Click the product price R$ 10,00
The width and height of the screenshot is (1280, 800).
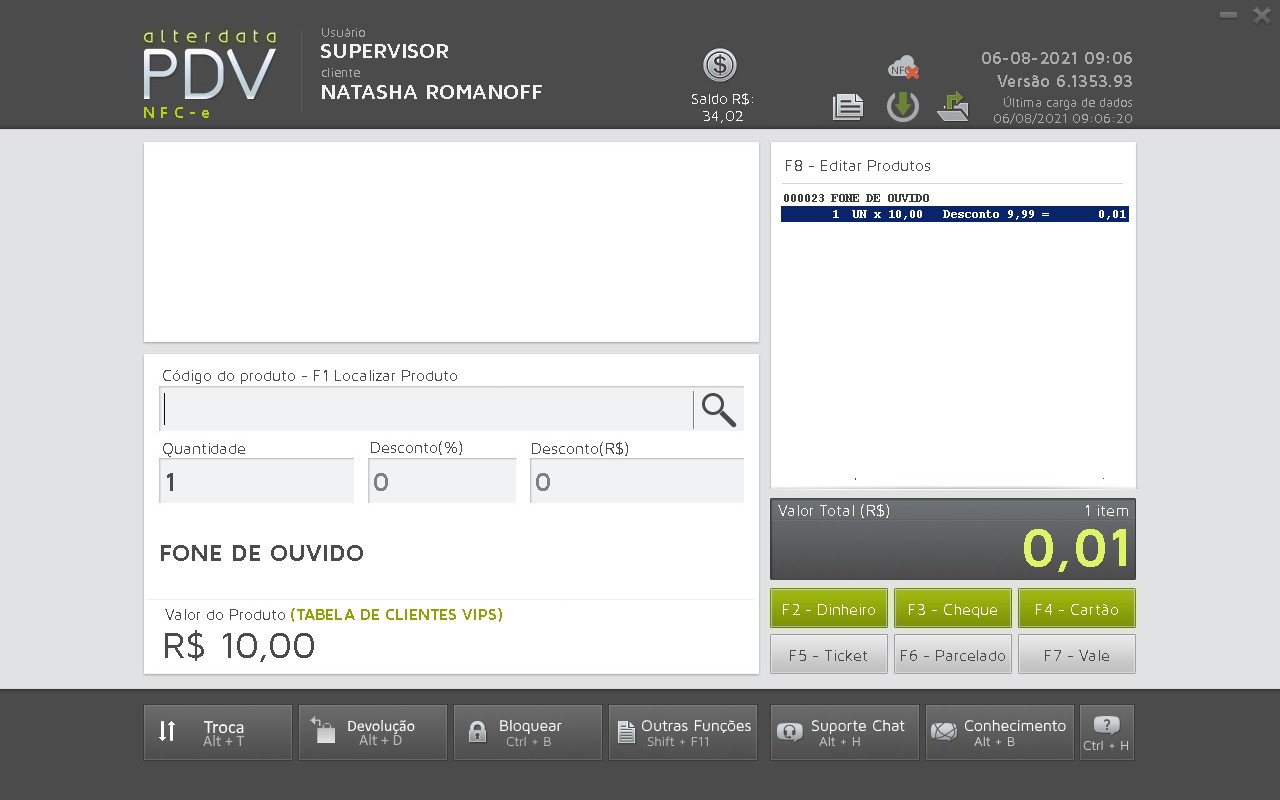point(239,646)
